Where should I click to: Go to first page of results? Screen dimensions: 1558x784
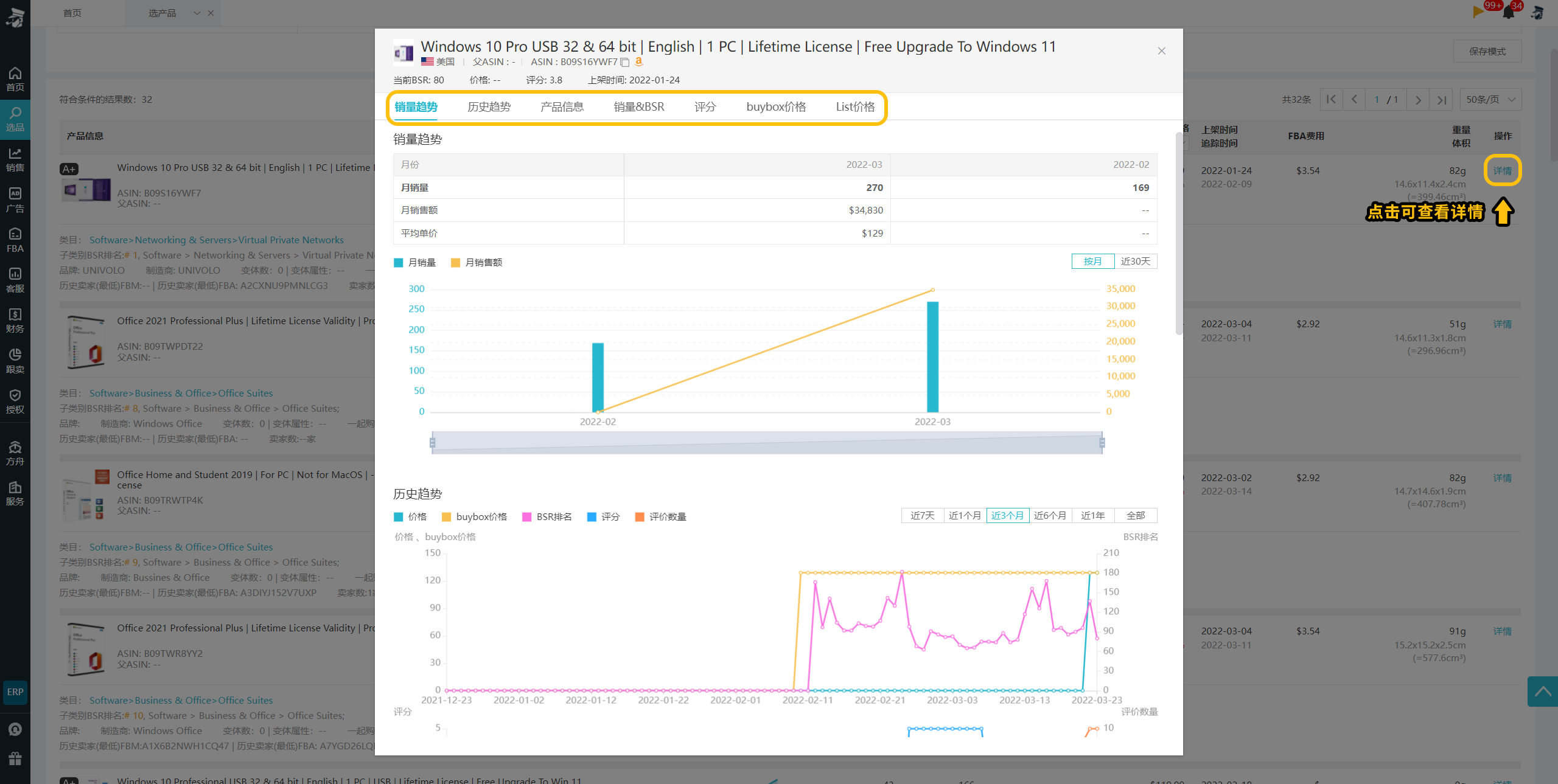1331,99
